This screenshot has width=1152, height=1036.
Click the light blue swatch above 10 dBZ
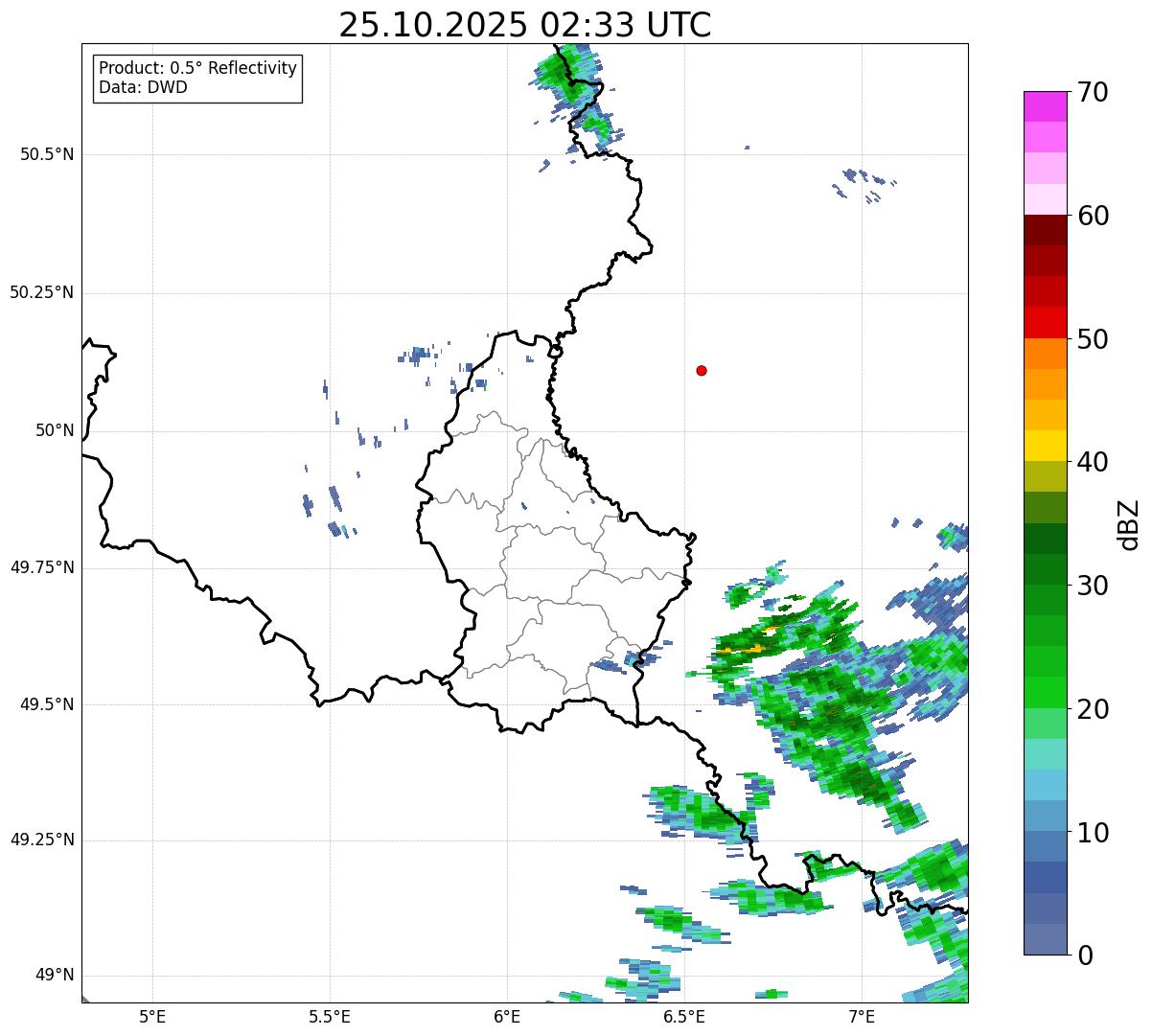(1045, 815)
